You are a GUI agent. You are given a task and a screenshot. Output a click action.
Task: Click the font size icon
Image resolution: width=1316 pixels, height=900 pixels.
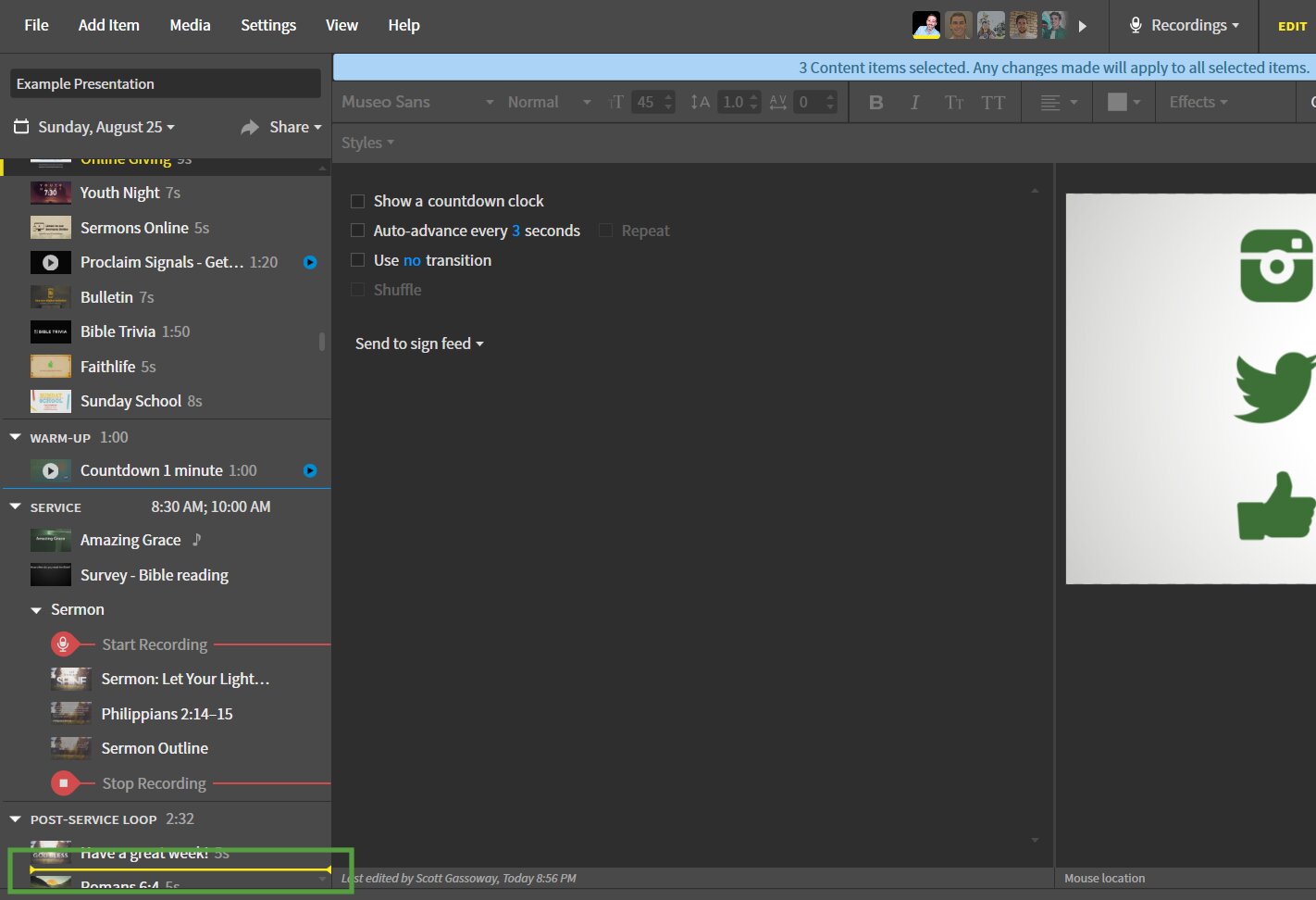617,102
